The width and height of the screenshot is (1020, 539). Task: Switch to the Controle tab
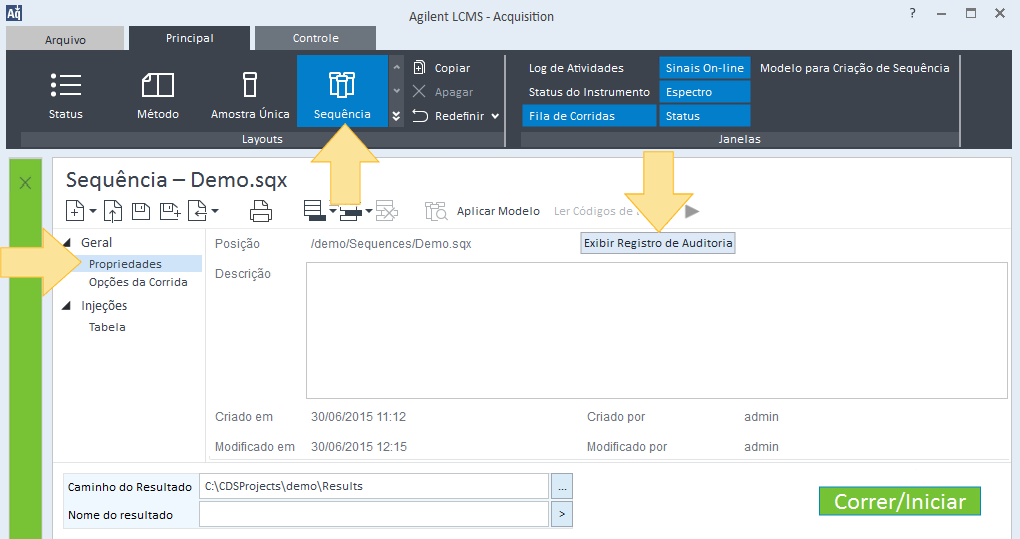pyautogui.click(x=315, y=38)
